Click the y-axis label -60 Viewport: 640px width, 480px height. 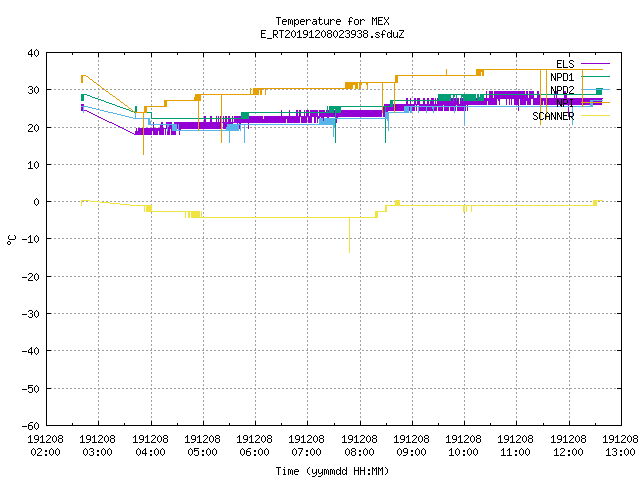point(31,426)
